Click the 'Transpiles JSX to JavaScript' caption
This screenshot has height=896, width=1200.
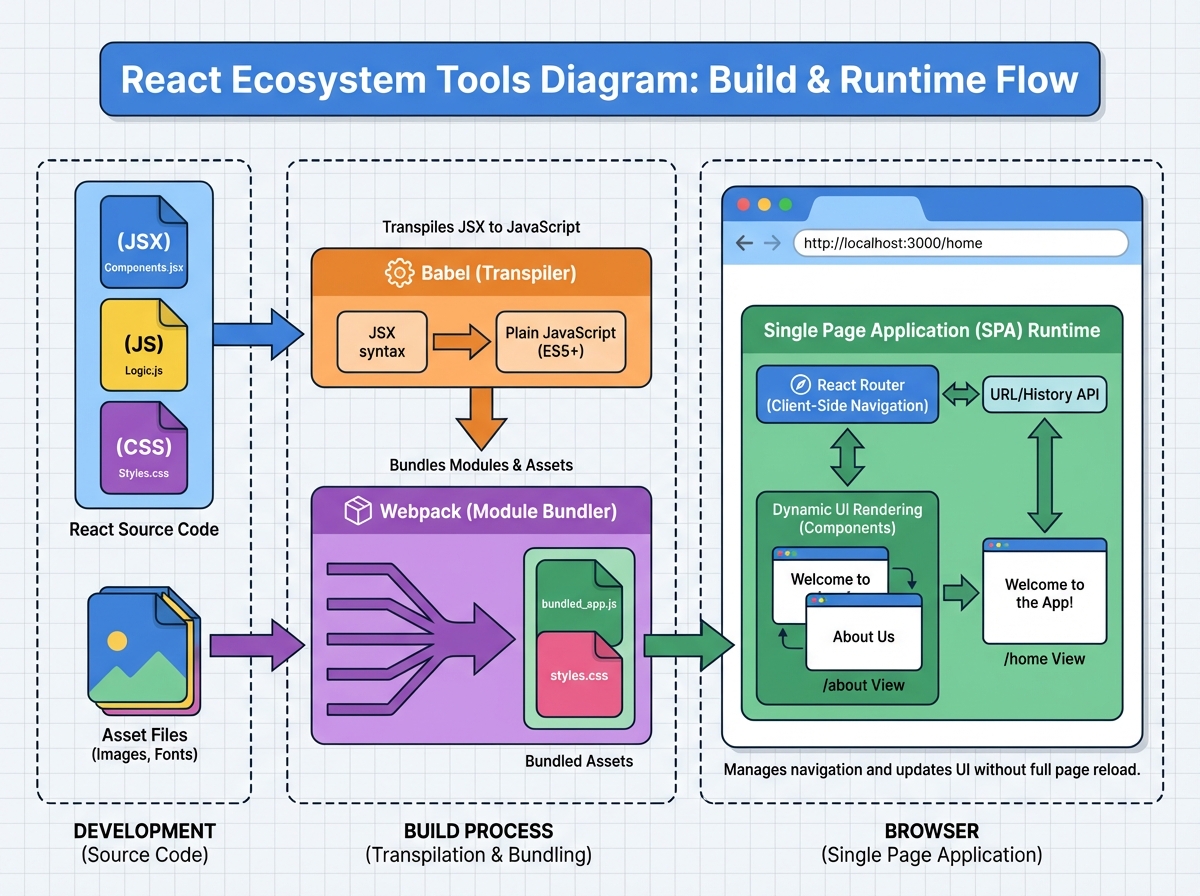pyautogui.click(x=481, y=227)
